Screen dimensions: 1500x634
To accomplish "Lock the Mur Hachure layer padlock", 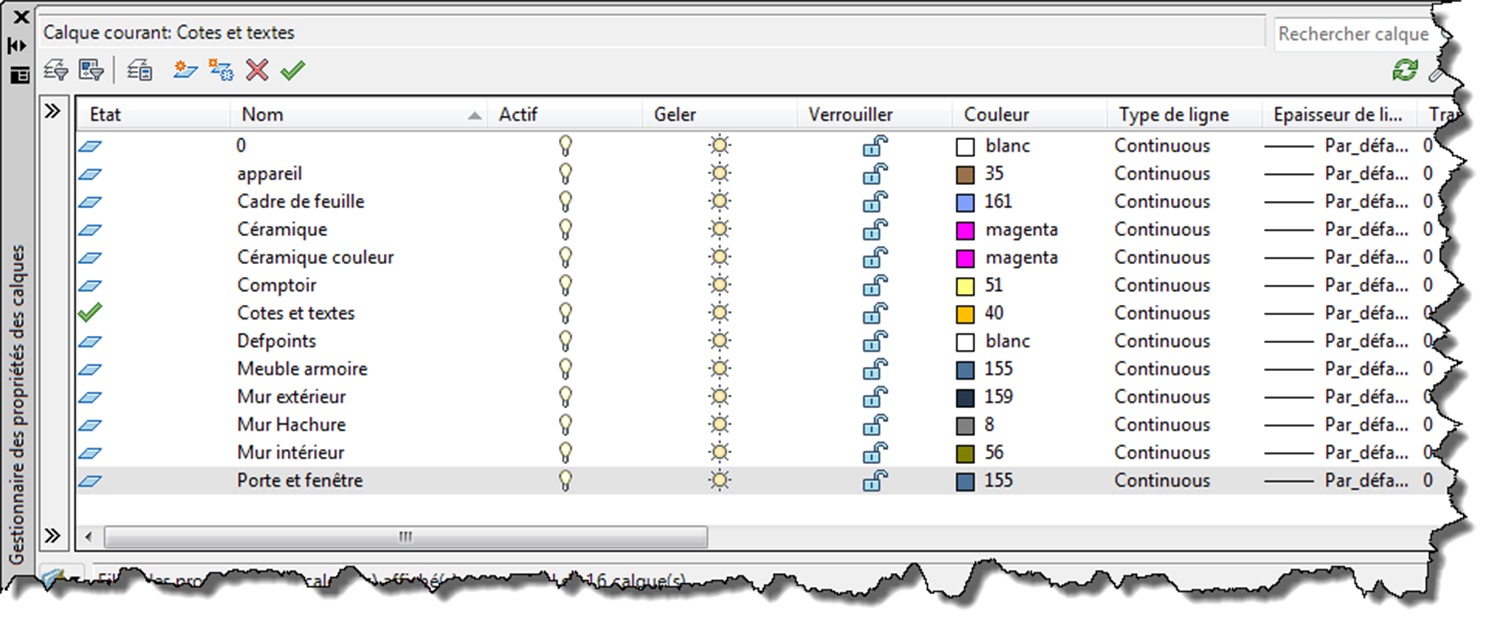I will 875,425.
